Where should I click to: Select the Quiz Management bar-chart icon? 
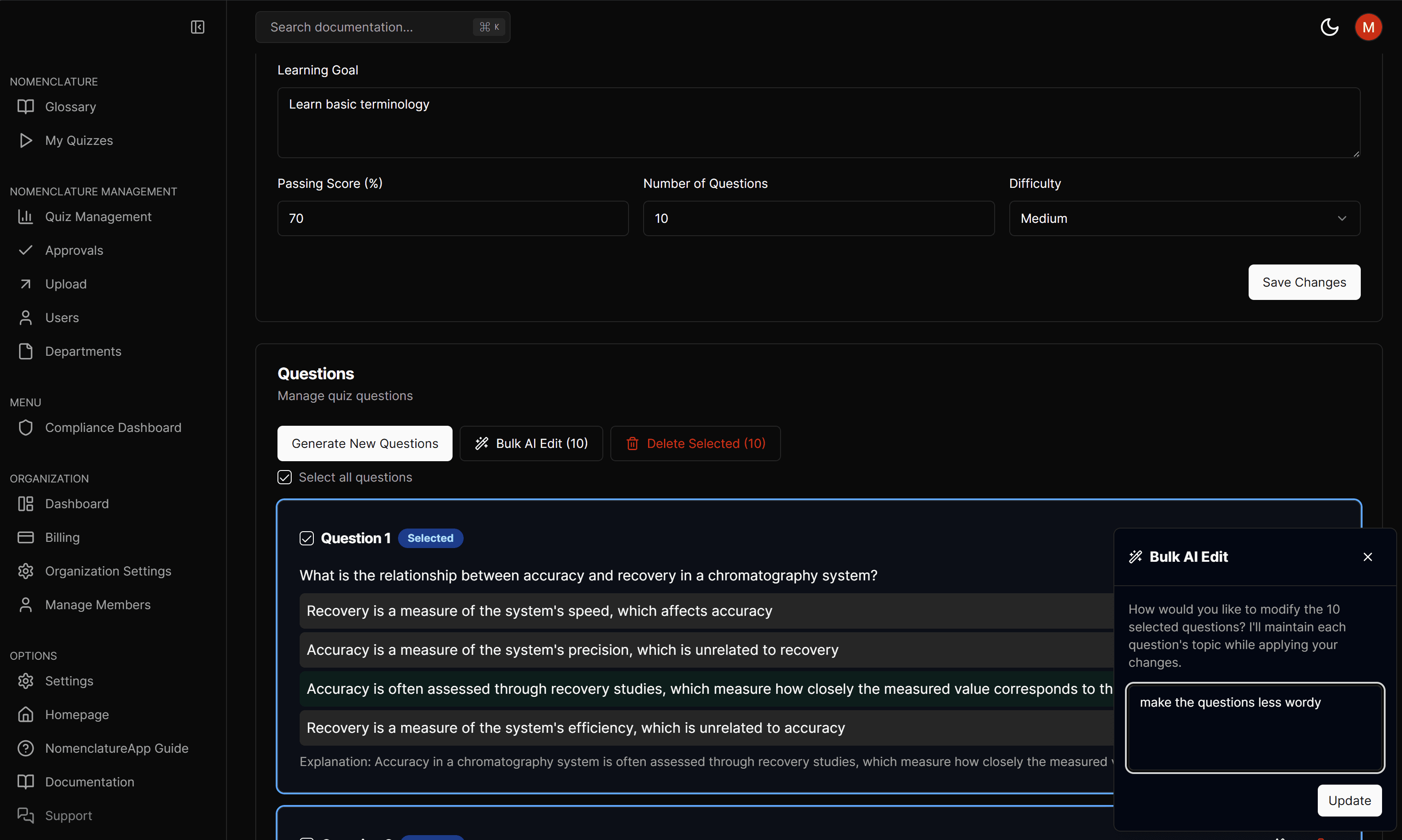point(25,216)
